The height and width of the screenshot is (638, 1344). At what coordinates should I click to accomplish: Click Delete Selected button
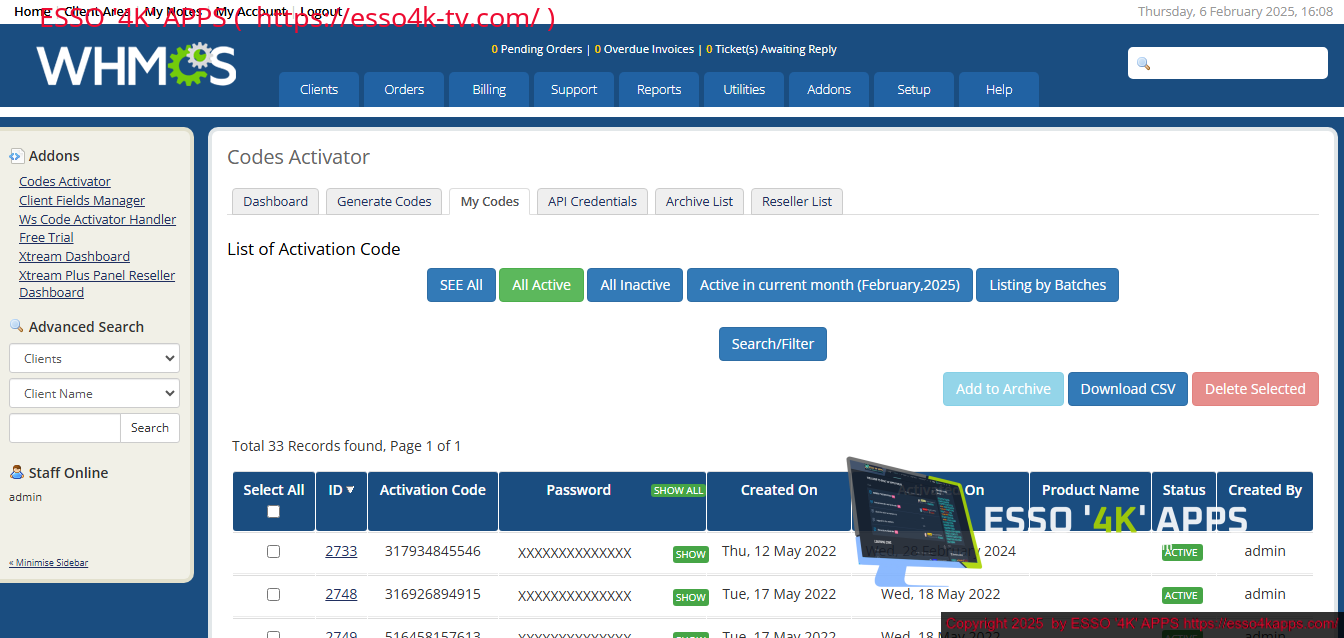[x=1255, y=389]
